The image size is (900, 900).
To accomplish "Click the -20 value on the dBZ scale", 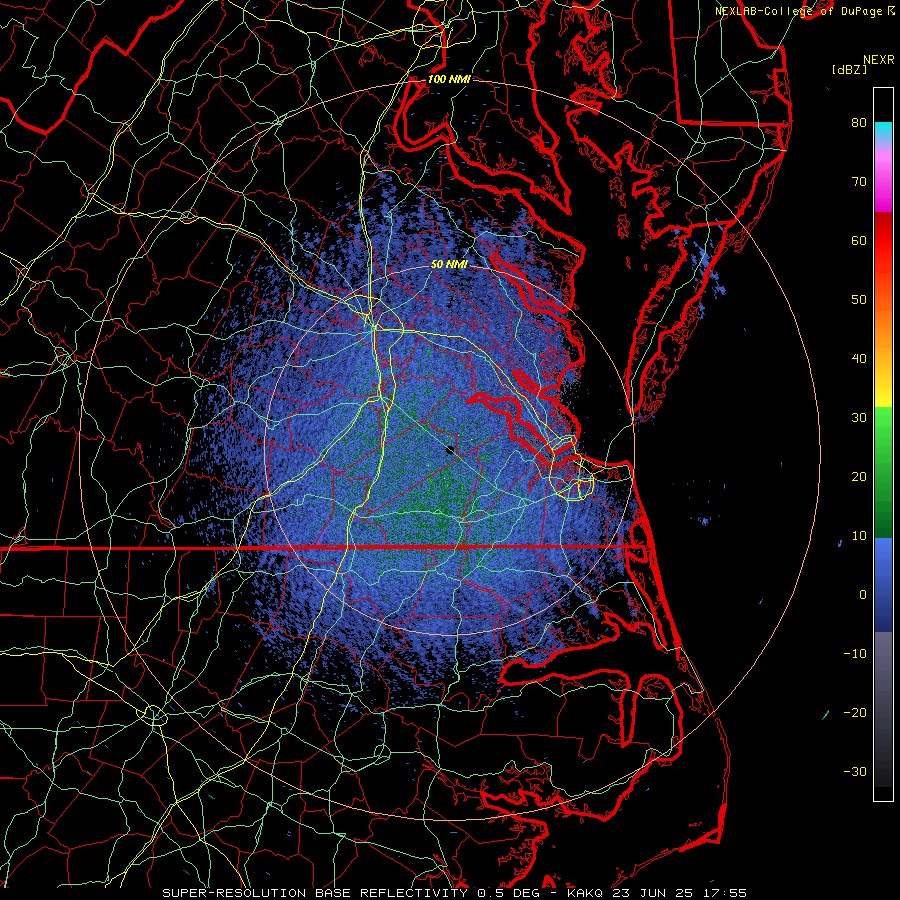I will pos(855,713).
